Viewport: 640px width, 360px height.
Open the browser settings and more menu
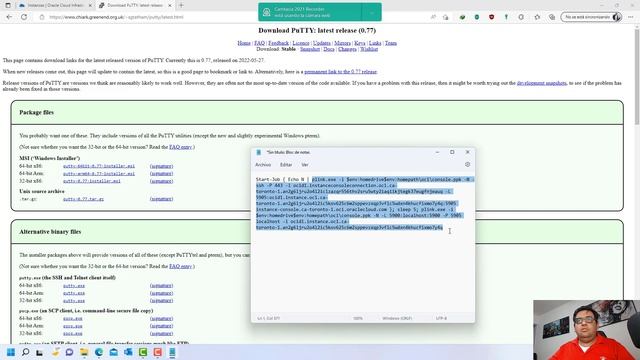click(631, 17)
